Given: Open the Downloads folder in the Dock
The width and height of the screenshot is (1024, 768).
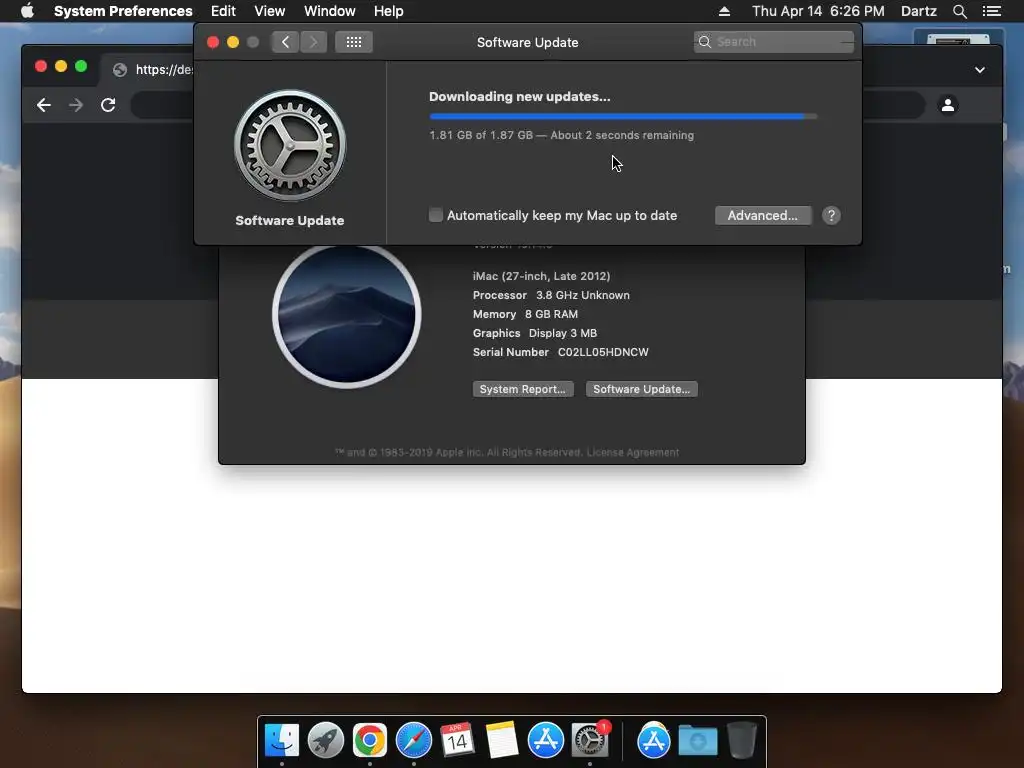Looking at the screenshot, I should [698, 741].
